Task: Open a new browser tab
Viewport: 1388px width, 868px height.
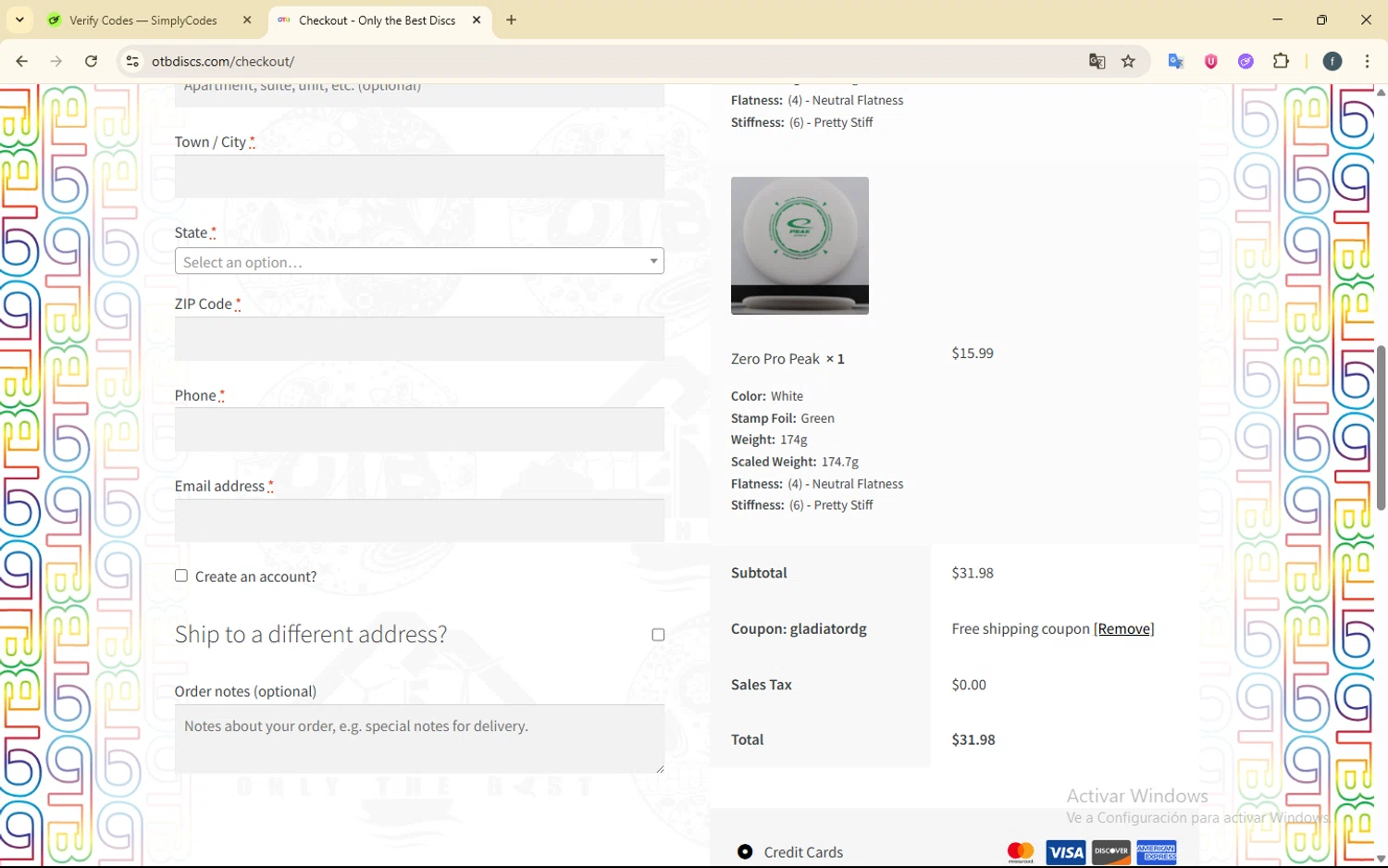Action: tap(511, 20)
